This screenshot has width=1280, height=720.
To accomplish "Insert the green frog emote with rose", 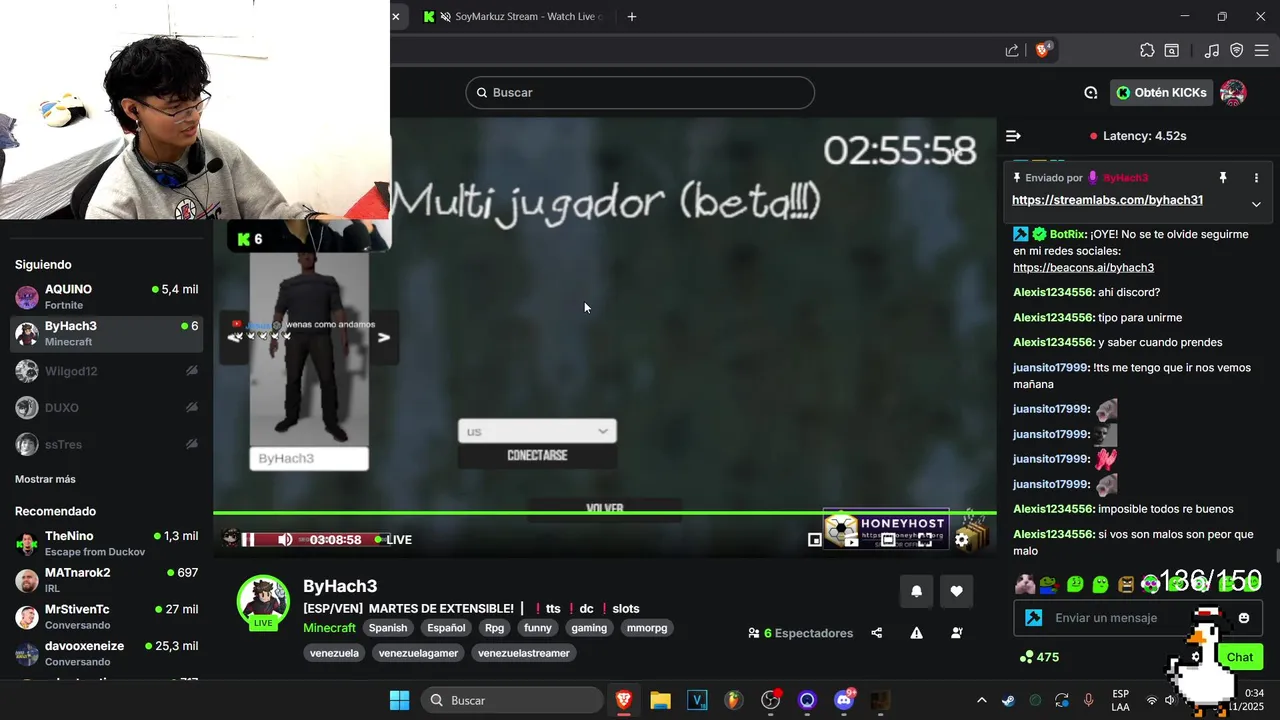I will click(x=1049, y=584).
